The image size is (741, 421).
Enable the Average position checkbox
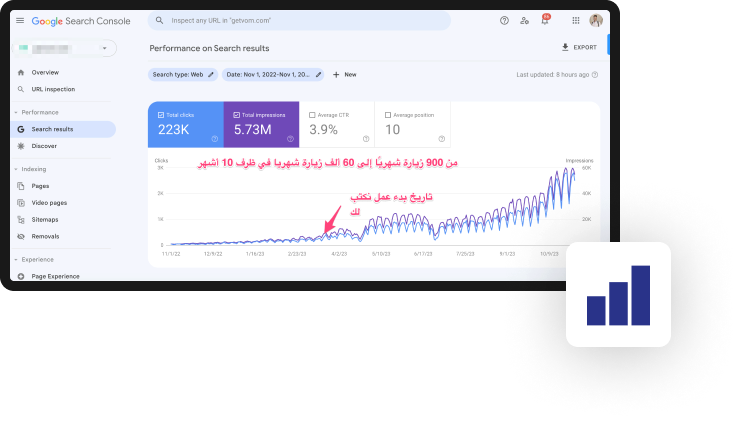tap(388, 115)
